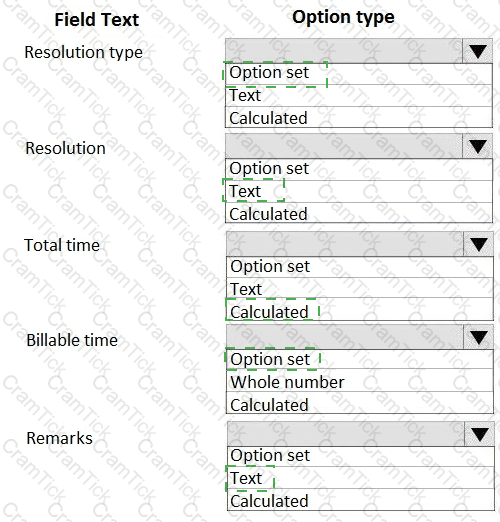Open the Resolution type dropdown arrow
Viewport: 500px width, 522px height.
477,51
